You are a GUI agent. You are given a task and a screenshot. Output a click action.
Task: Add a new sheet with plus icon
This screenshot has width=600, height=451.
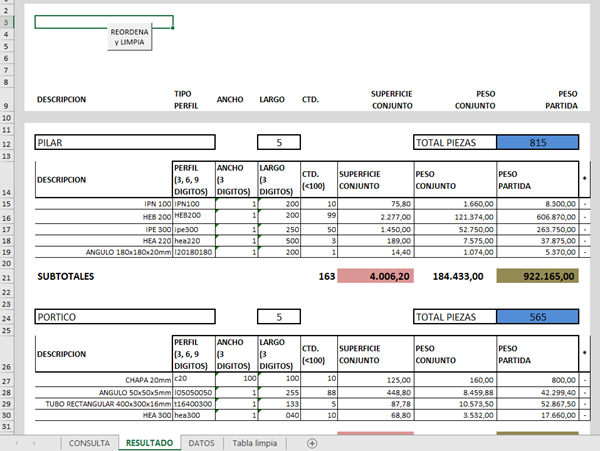[312, 443]
